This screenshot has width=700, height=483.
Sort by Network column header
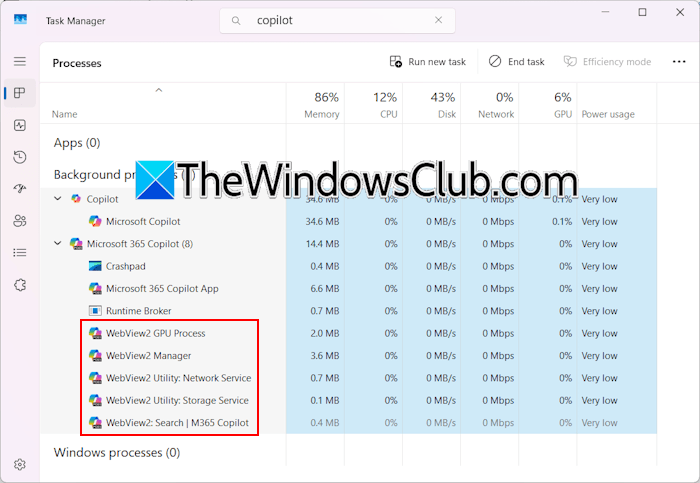coord(490,105)
